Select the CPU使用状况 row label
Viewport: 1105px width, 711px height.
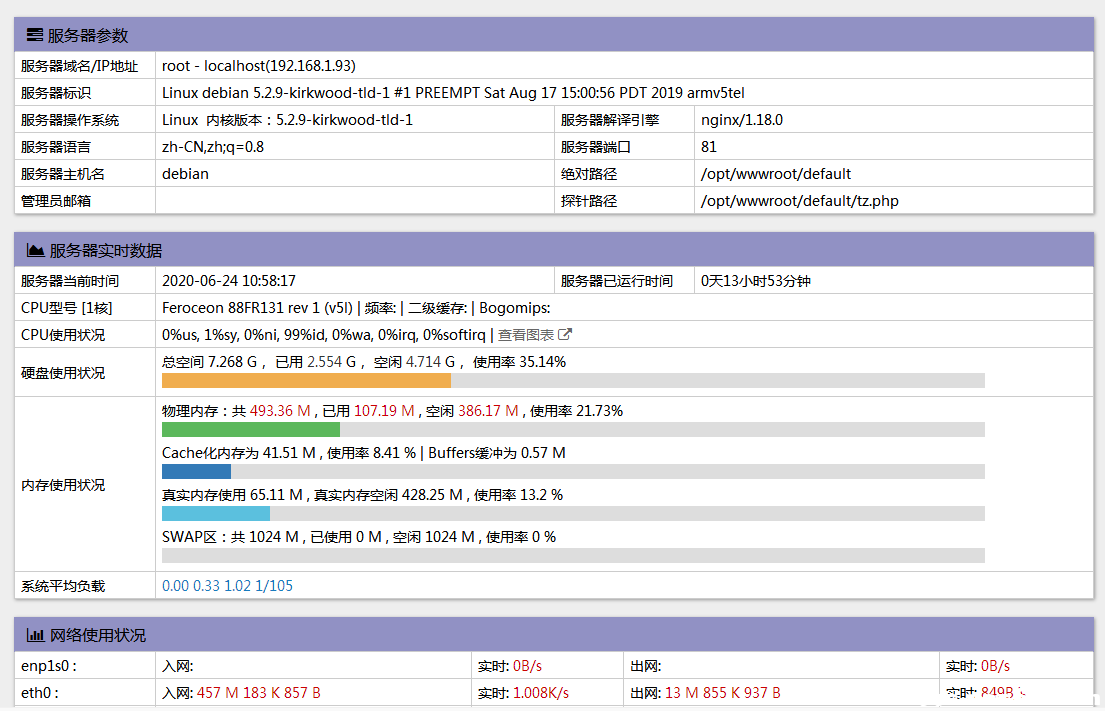(x=60, y=334)
